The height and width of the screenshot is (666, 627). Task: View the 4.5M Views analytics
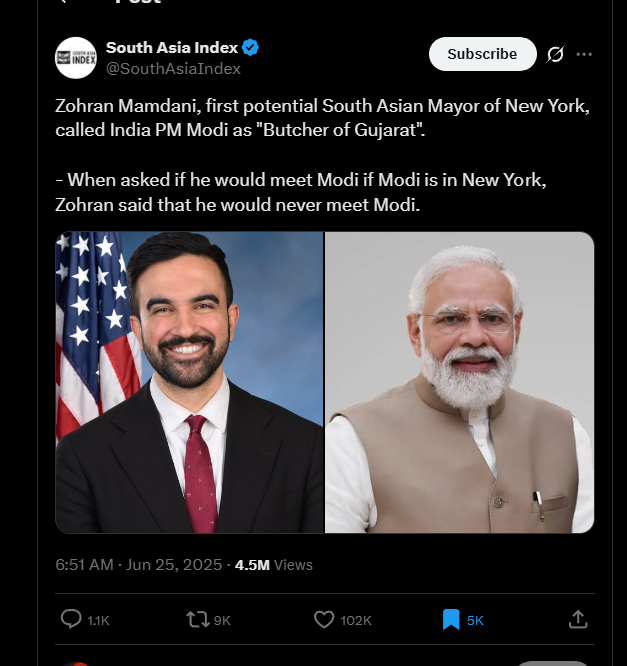point(273,565)
